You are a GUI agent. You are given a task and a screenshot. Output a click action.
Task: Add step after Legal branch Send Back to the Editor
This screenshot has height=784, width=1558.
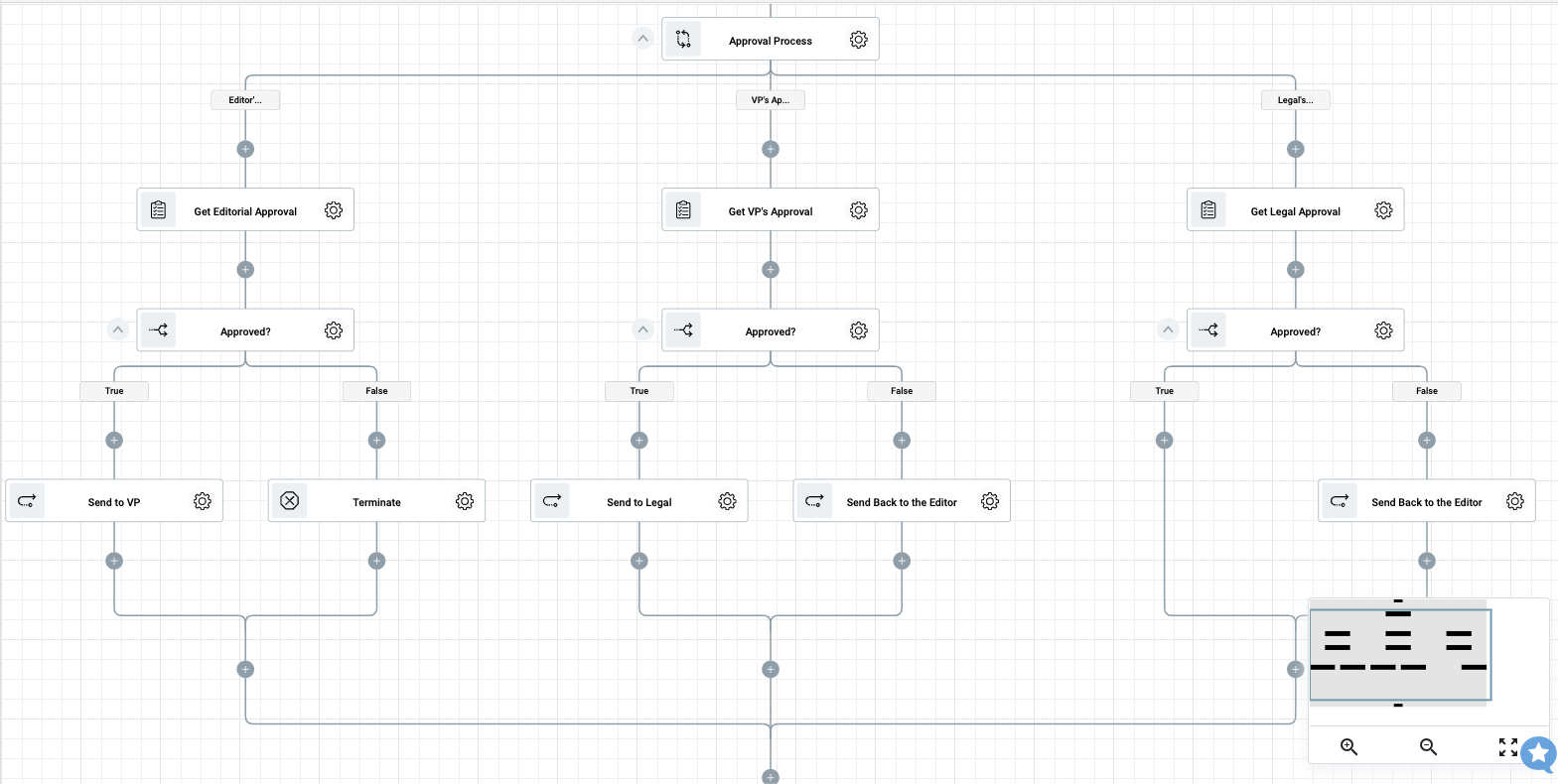[1427, 561]
